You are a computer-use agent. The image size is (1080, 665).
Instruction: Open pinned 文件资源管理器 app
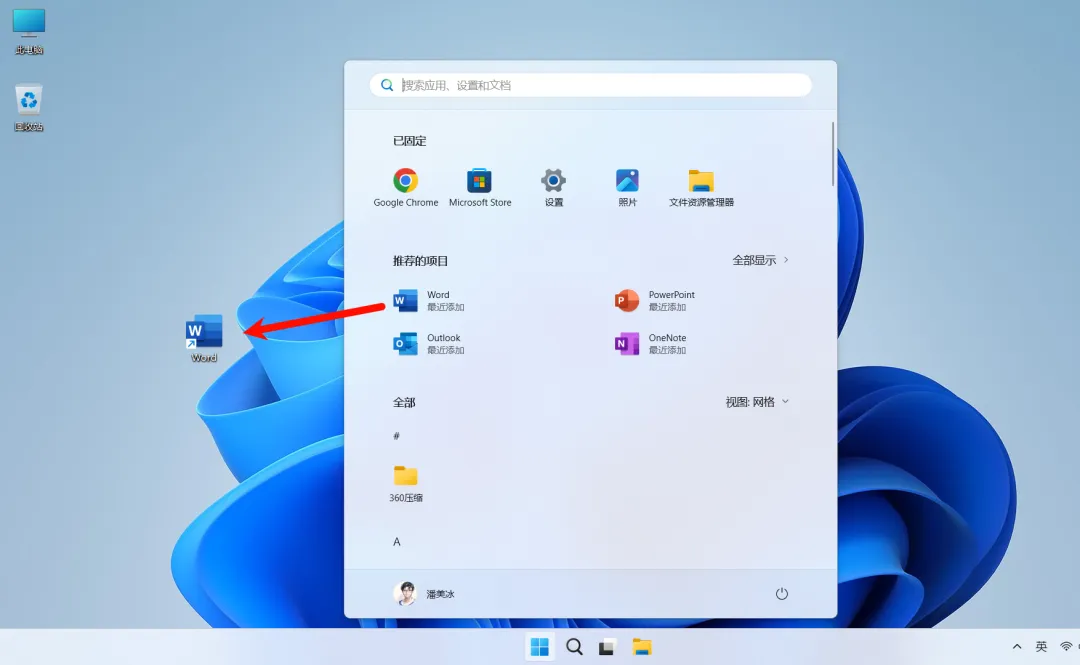(x=701, y=187)
